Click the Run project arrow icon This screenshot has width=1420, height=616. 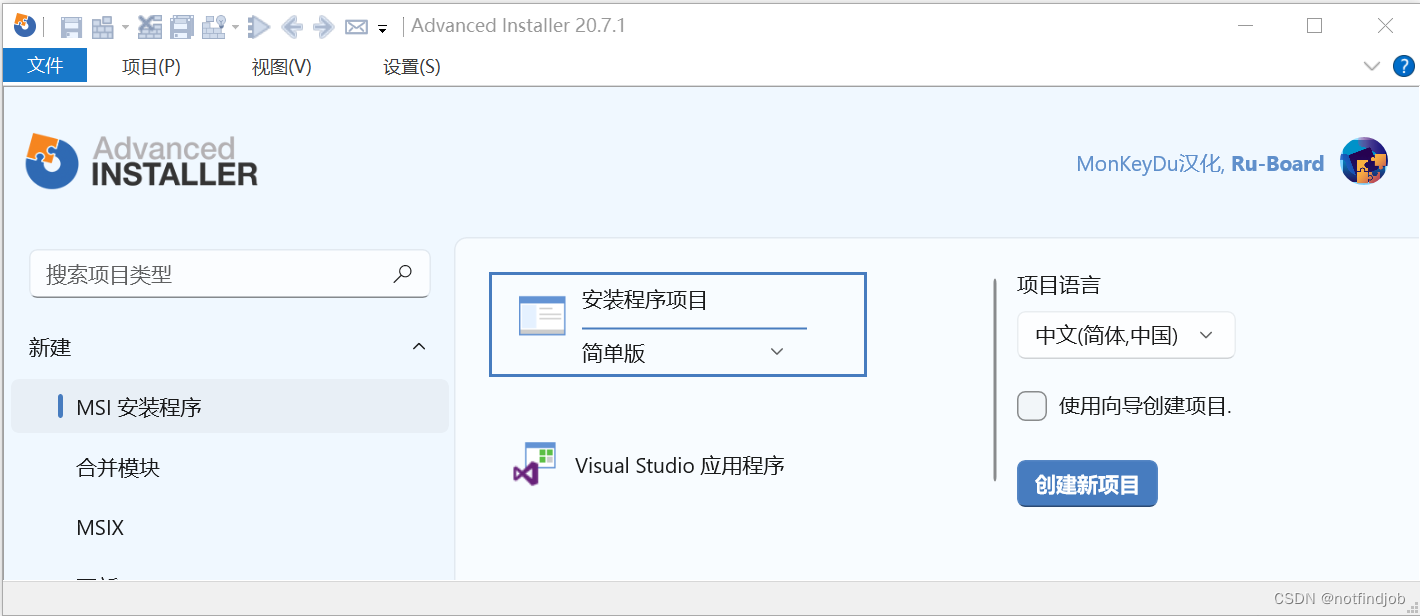(x=259, y=26)
